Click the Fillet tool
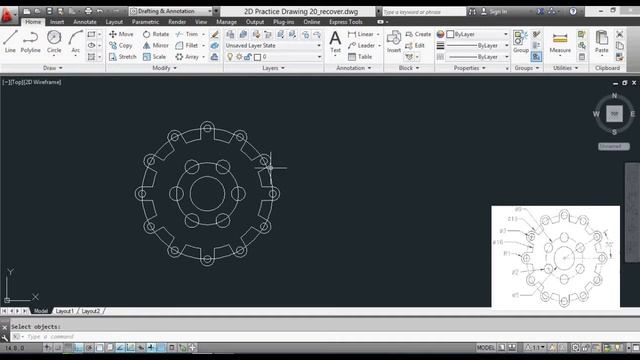 point(187,46)
